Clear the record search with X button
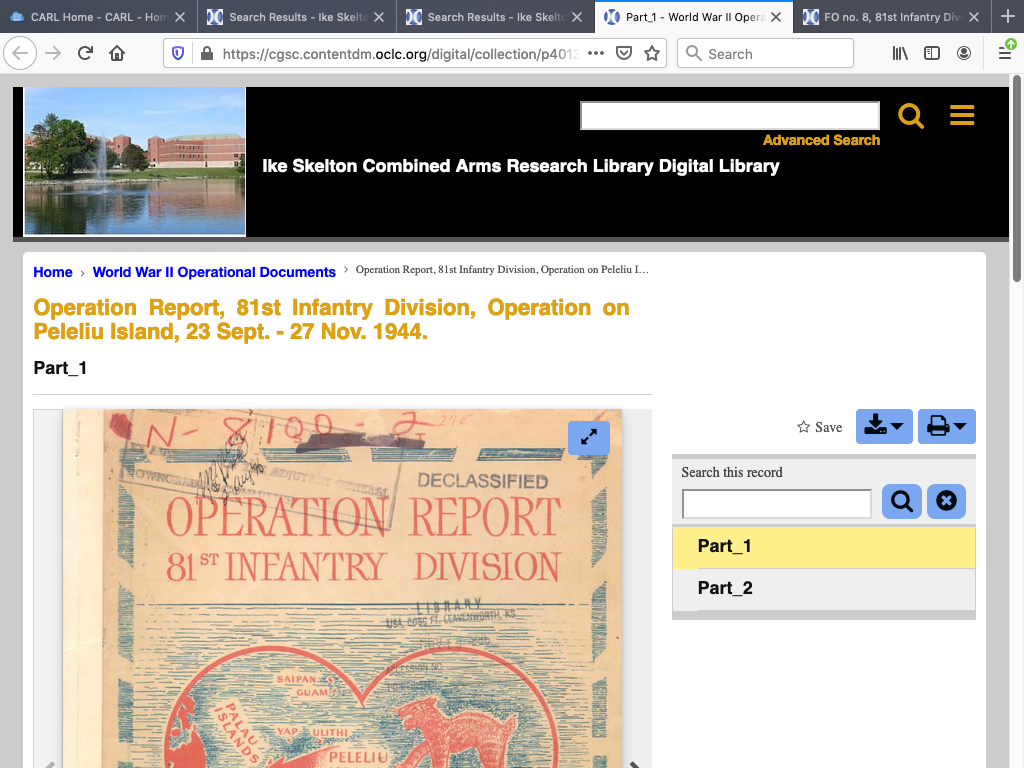The height and width of the screenshot is (768, 1024). (946, 501)
